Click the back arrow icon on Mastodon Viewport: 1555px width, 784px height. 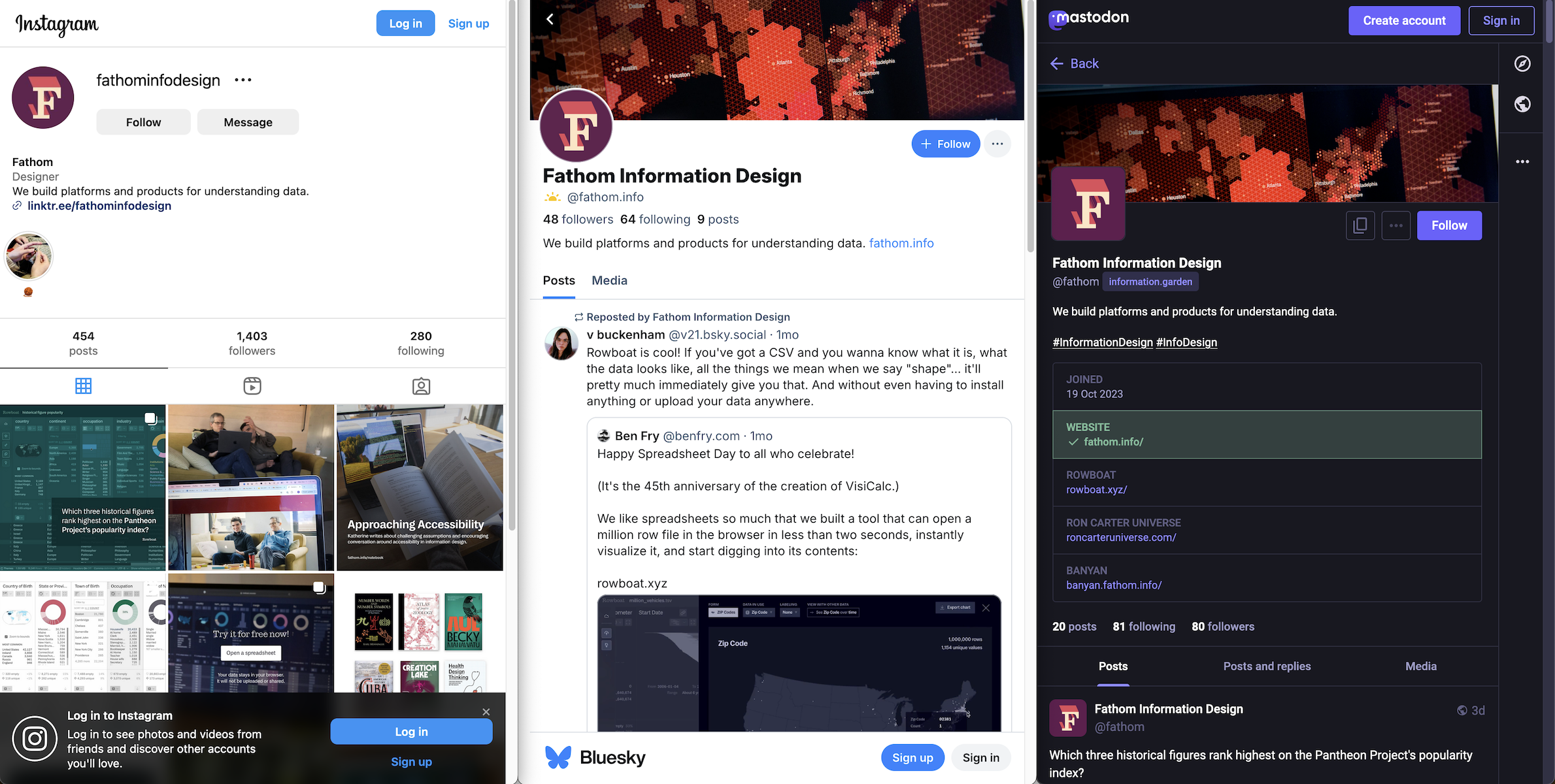click(x=1057, y=63)
